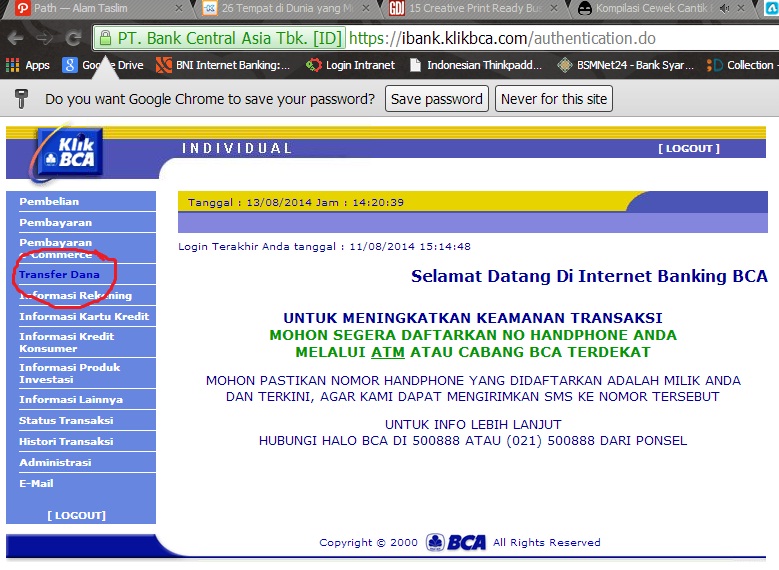Reload the page with the refresh icon

click(74, 38)
